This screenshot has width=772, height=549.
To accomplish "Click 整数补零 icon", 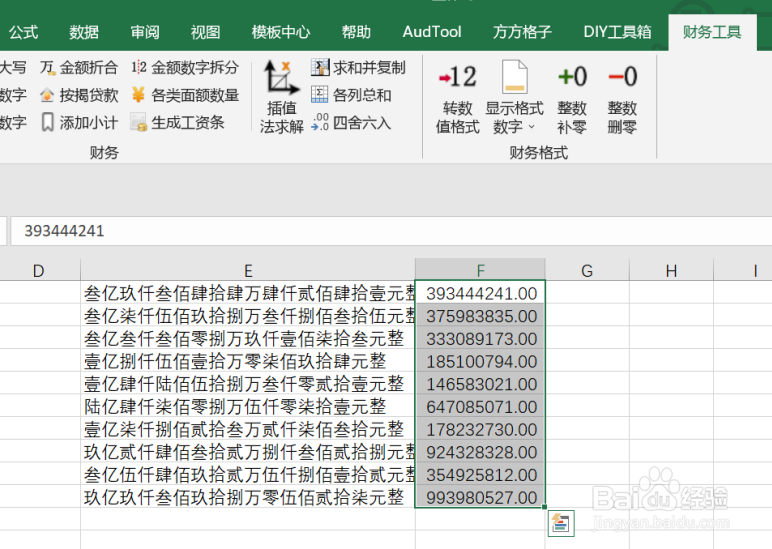I will (x=572, y=77).
